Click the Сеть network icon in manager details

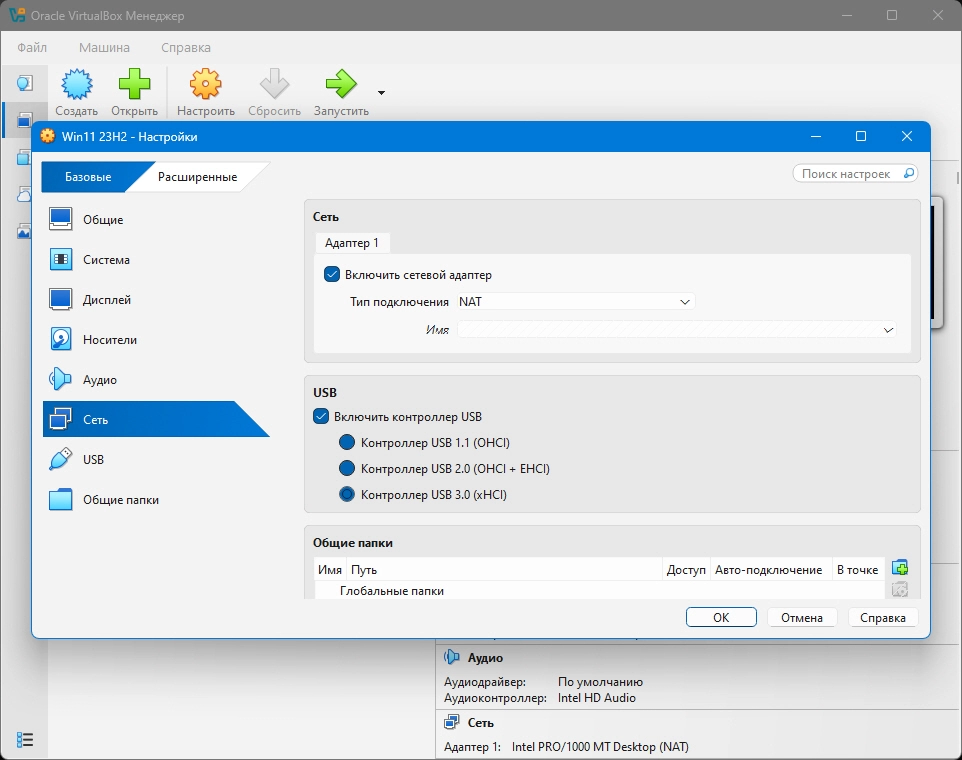452,722
